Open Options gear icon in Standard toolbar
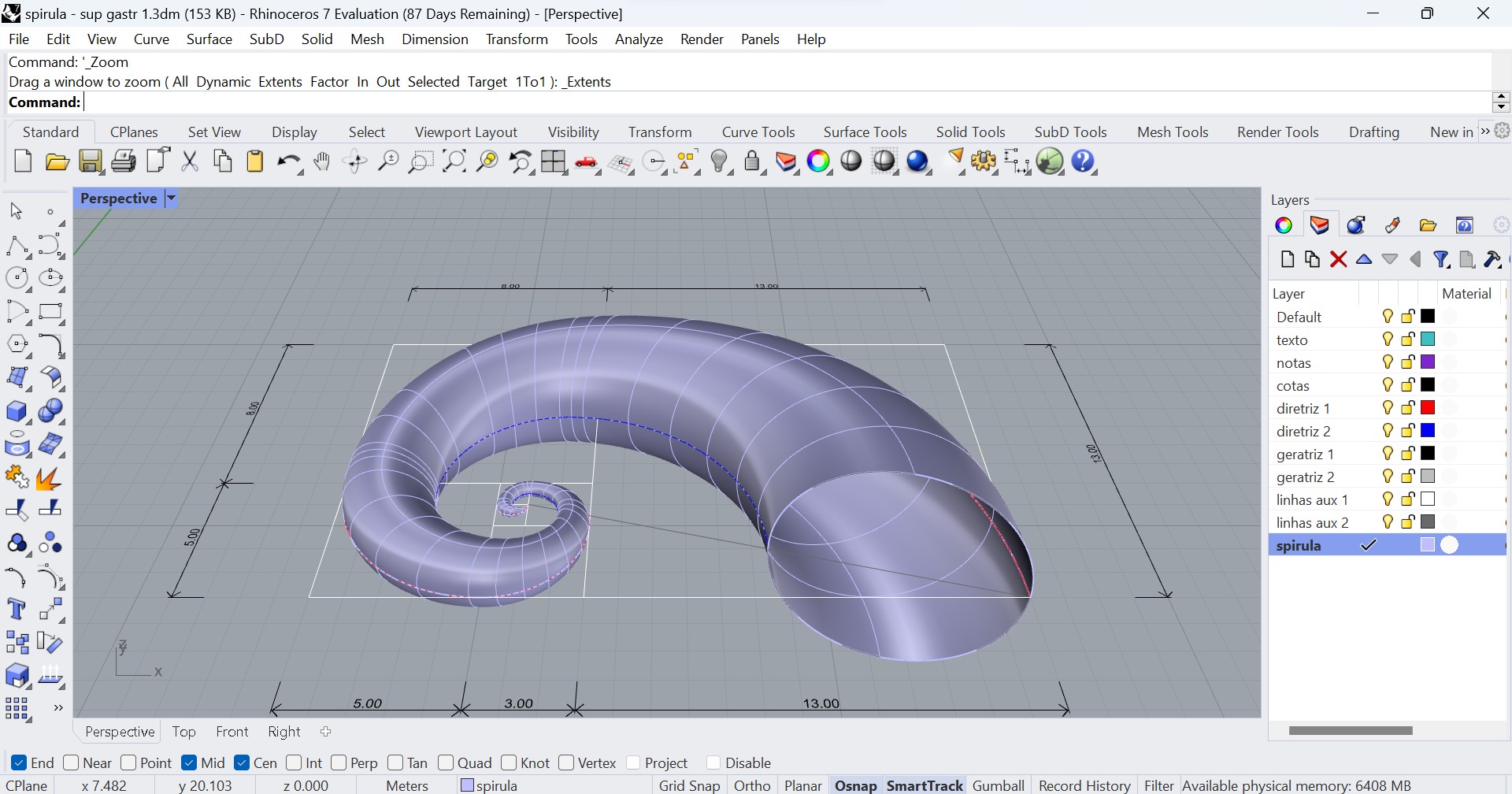Screen dimensions: 1512x794 pyautogui.click(x=984, y=161)
